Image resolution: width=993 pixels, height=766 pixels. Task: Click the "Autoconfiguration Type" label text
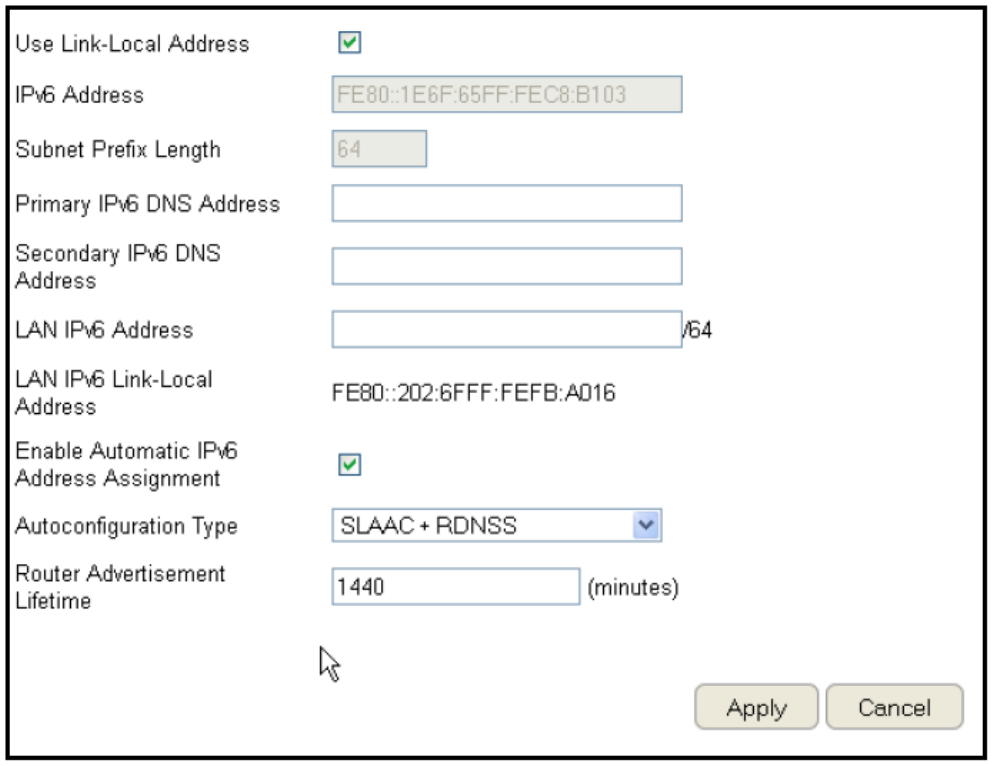[x=127, y=526]
